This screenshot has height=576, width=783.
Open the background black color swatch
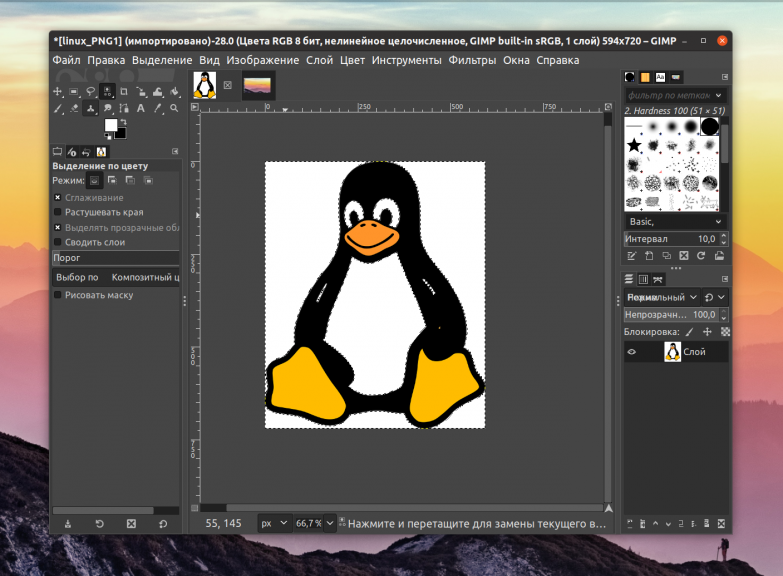pyautogui.click(x=121, y=134)
